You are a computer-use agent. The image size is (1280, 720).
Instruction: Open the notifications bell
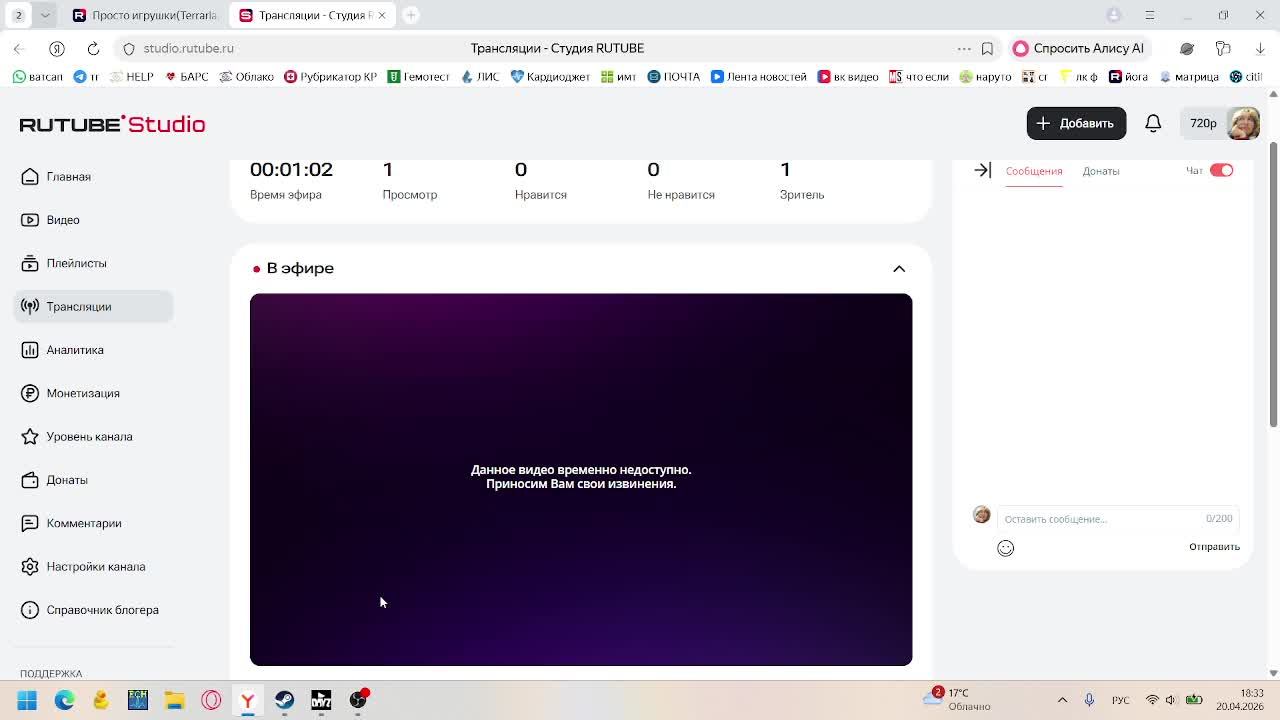pyautogui.click(x=1153, y=123)
